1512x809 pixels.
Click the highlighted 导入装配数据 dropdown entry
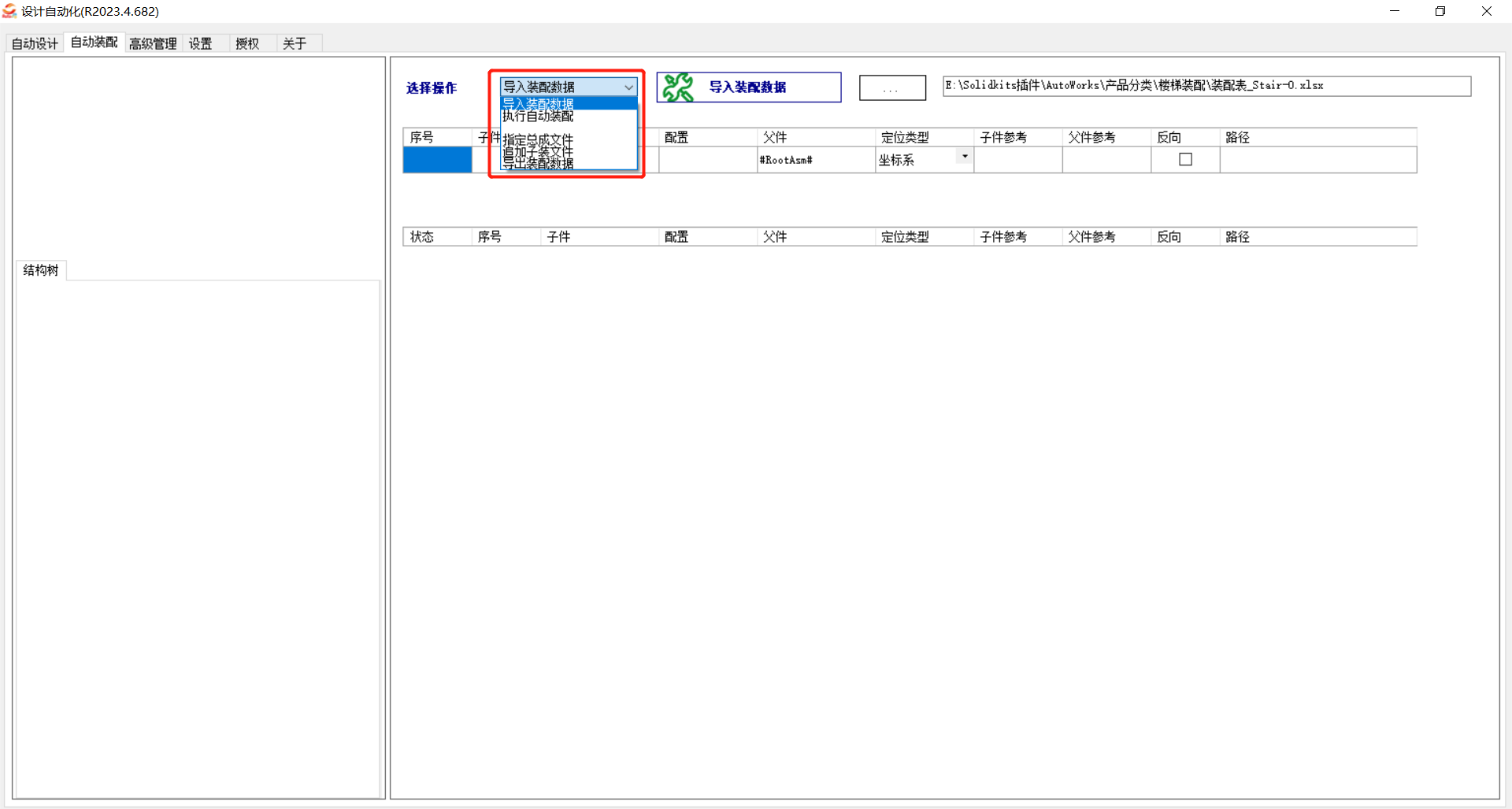tap(539, 103)
